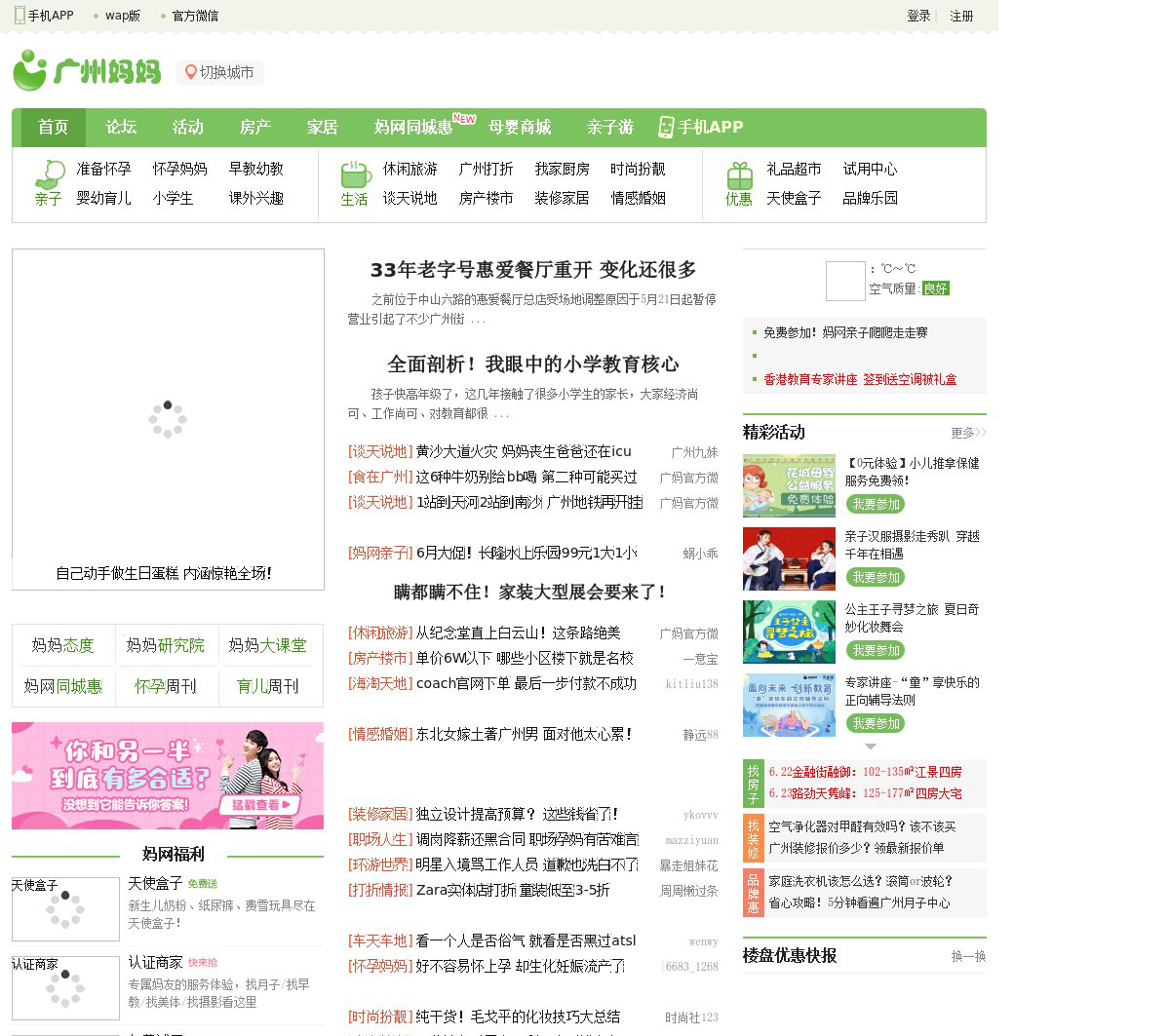Click the 你和另一半 pink banner
This screenshot has height=1036, width=1170.
coord(168,776)
